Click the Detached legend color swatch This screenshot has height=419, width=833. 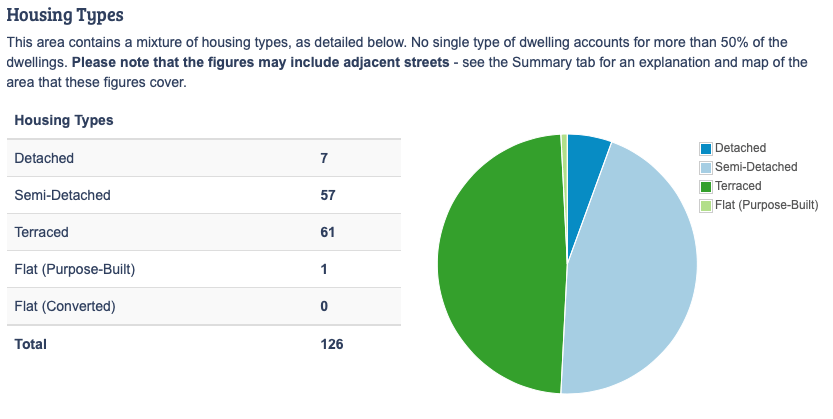(706, 149)
